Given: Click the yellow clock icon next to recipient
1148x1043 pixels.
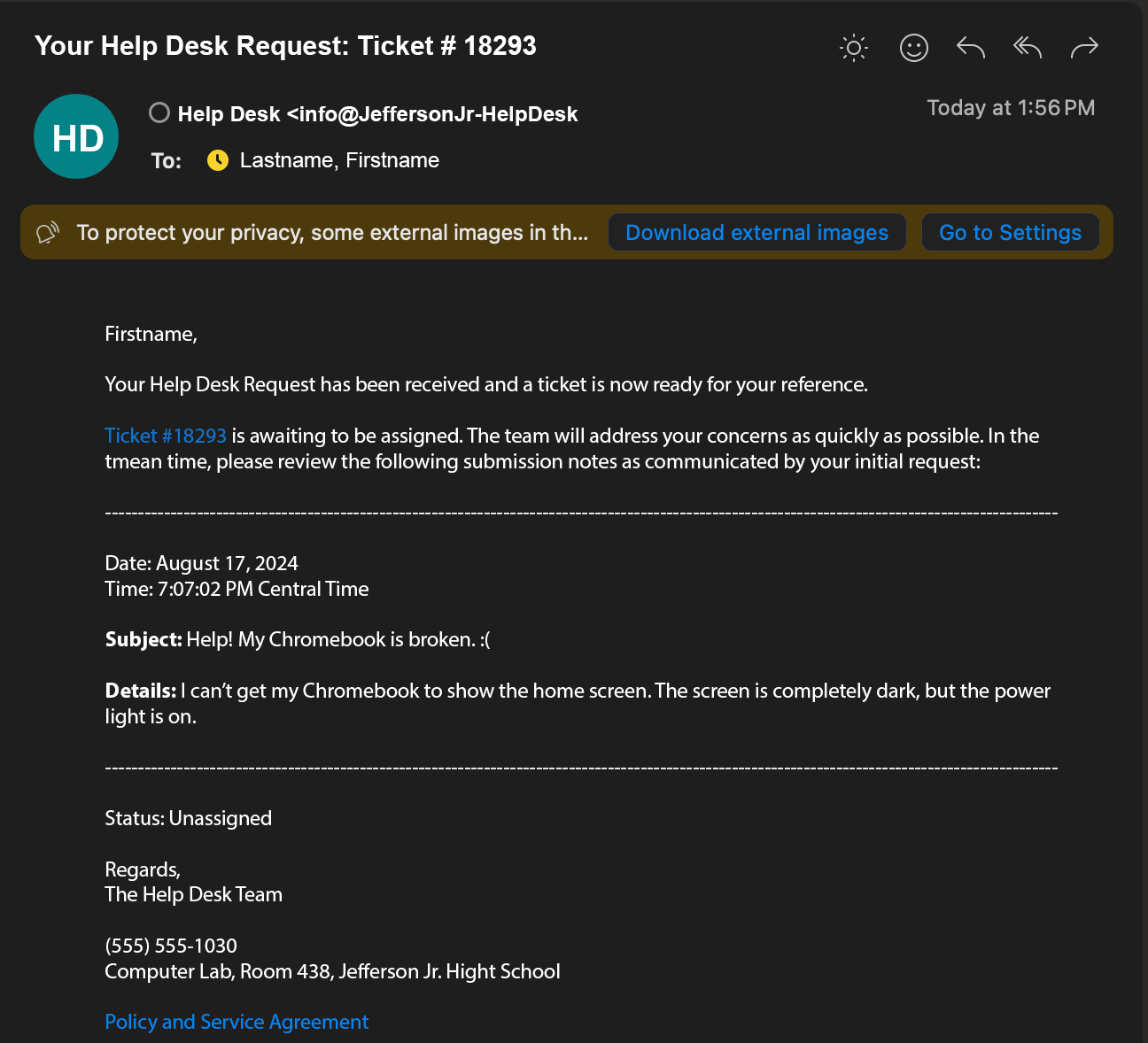Looking at the screenshot, I should click(x=217, y=160).
